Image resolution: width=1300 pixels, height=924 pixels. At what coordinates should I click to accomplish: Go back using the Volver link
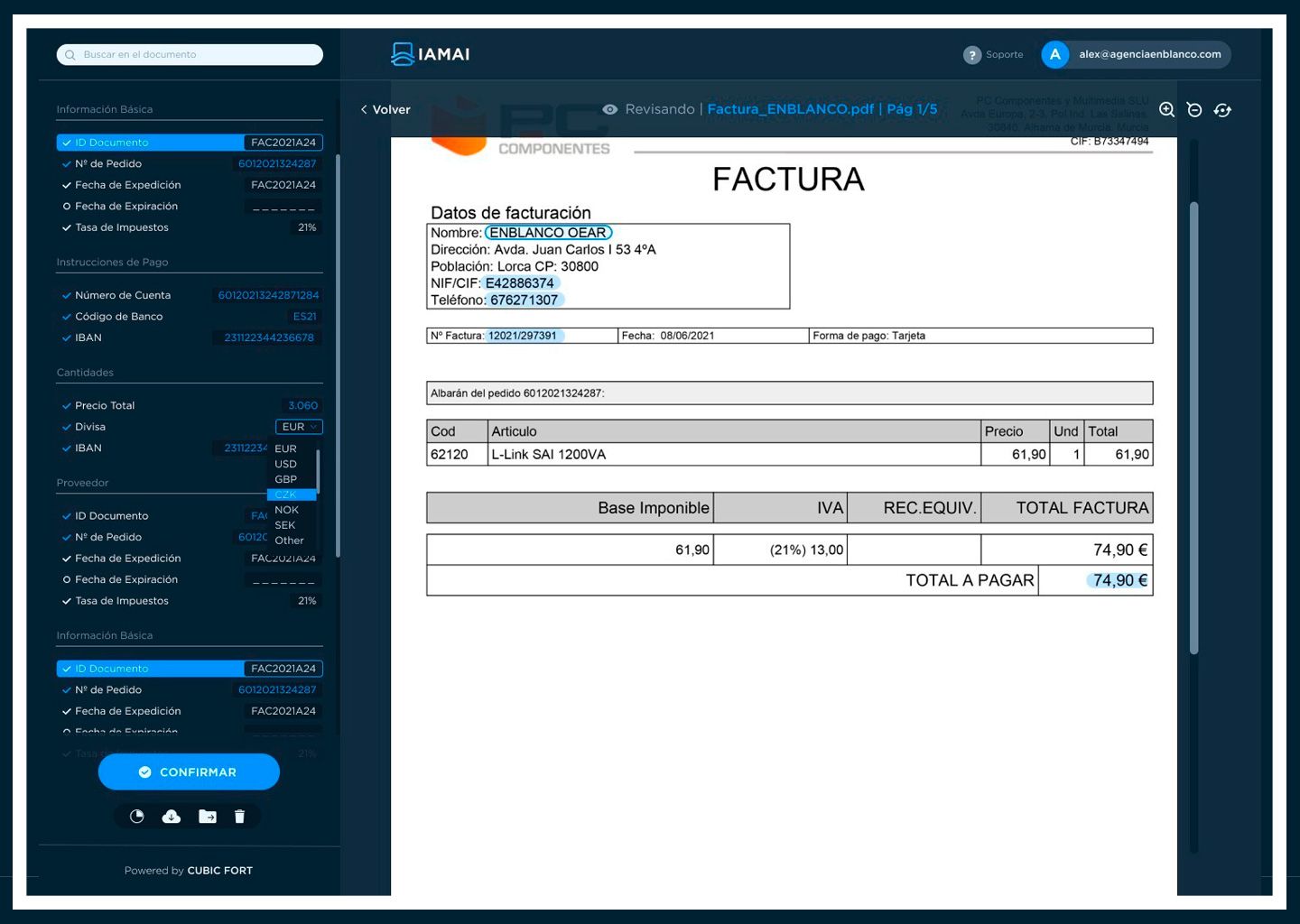pyautogui.click(x=385, y=109)
